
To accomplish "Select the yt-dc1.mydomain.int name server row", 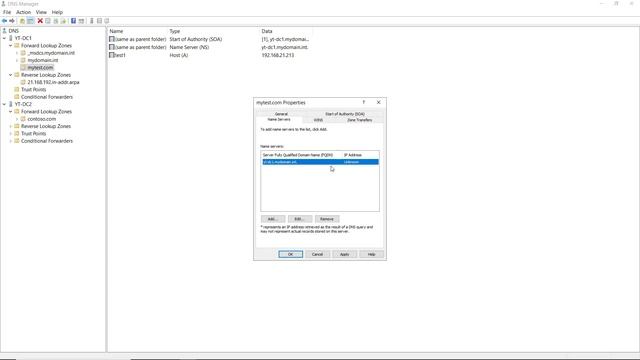I will tap(320, 162).
